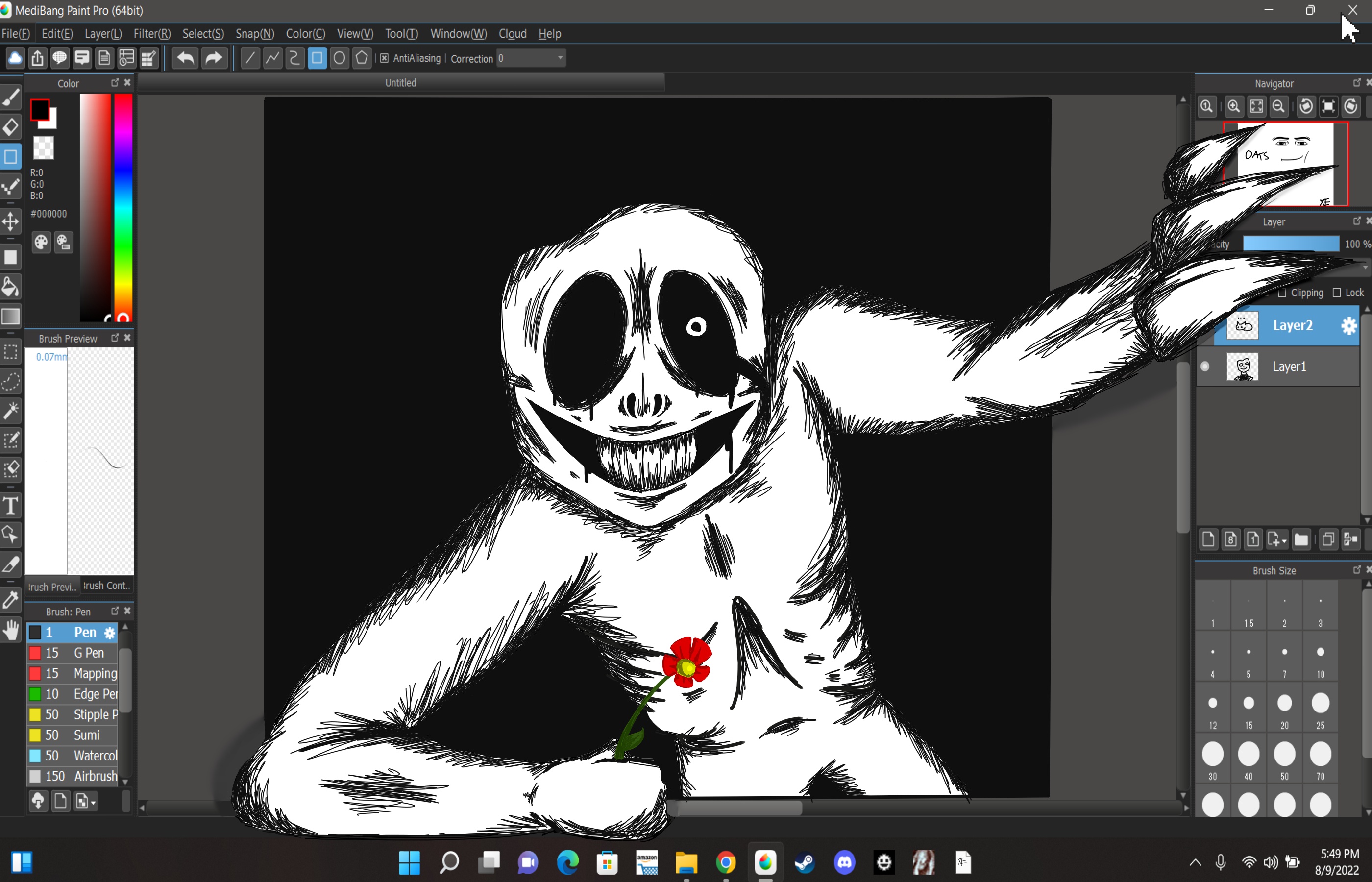Open Layer2 settings gear
1372x882 pixels.
(x=1349, y=326)
